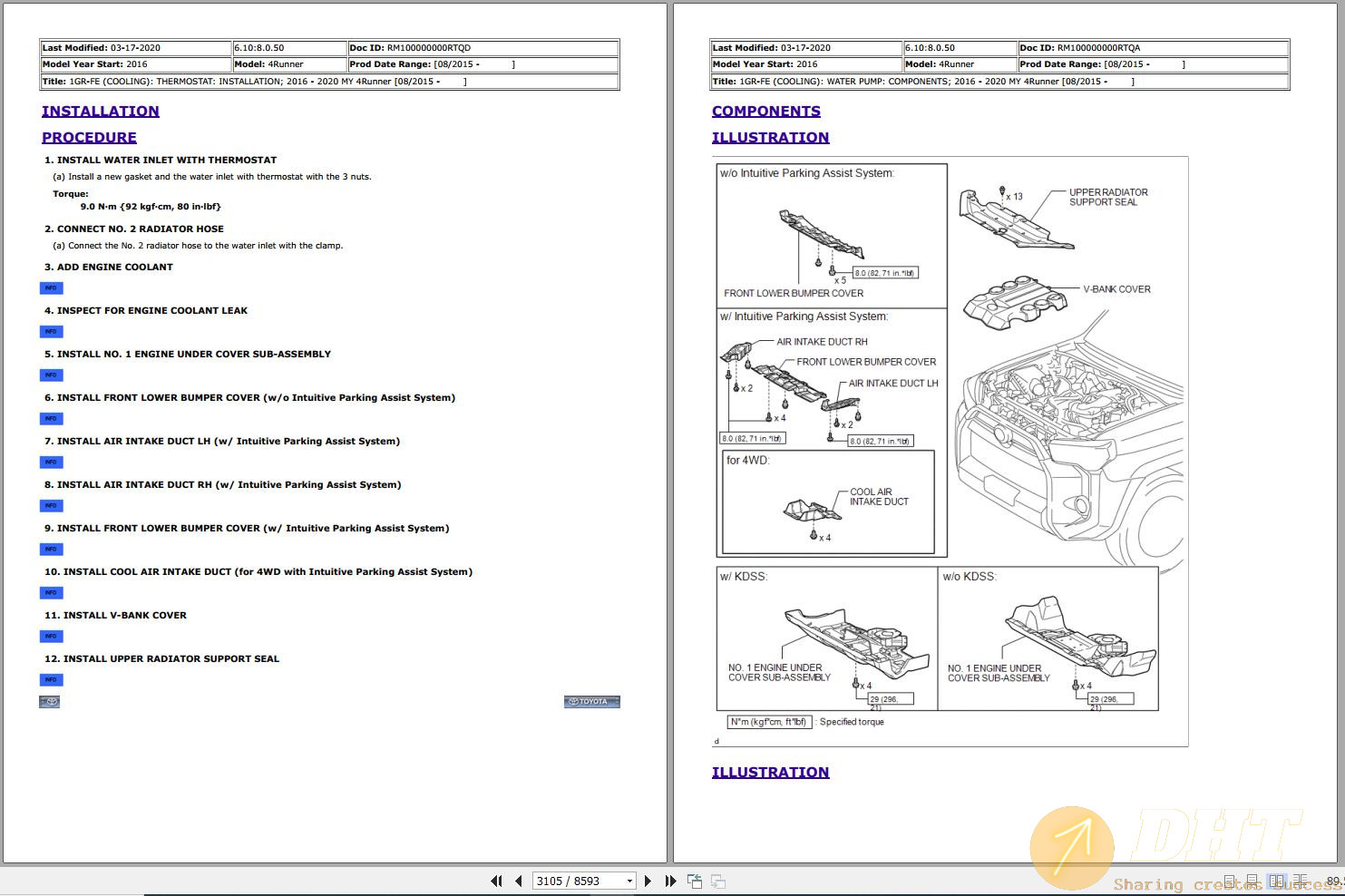
Task: Click the AIR INTAKE DUCT LH label
Action: pyautogui.click(x=893, y=384)
